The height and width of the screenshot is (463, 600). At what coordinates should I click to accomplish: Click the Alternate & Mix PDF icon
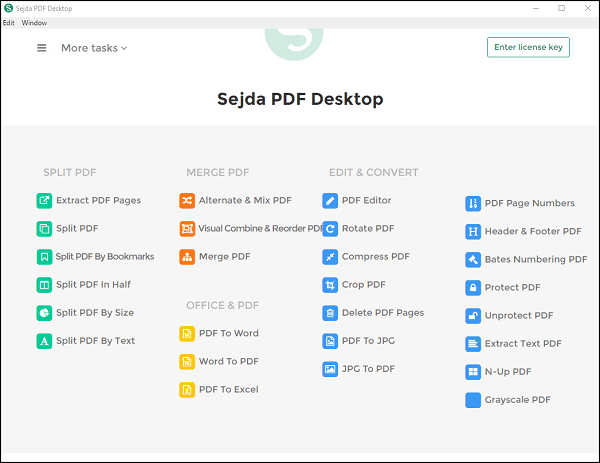[x=187, y=201]
